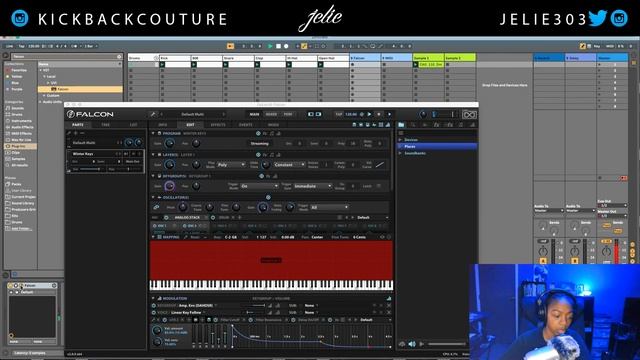Click the Ableton record button
Viewport: 640px width, 360px height.
(x=286, y=46)
